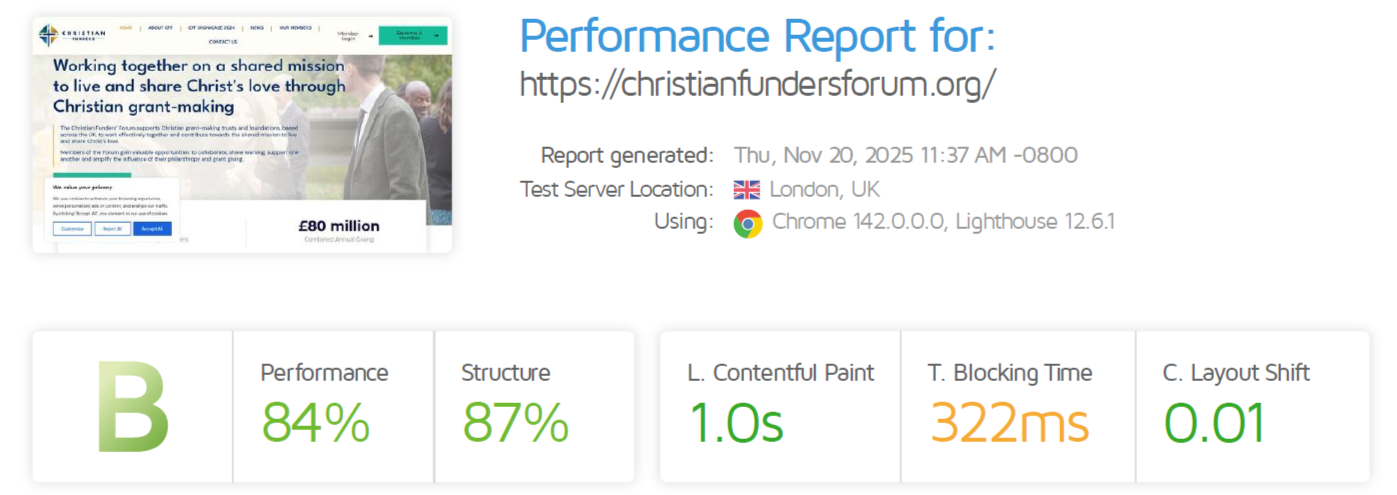Click the arrow beside Member Login
The width and height of the screenshot is (1397, 495).
[370, 35]
